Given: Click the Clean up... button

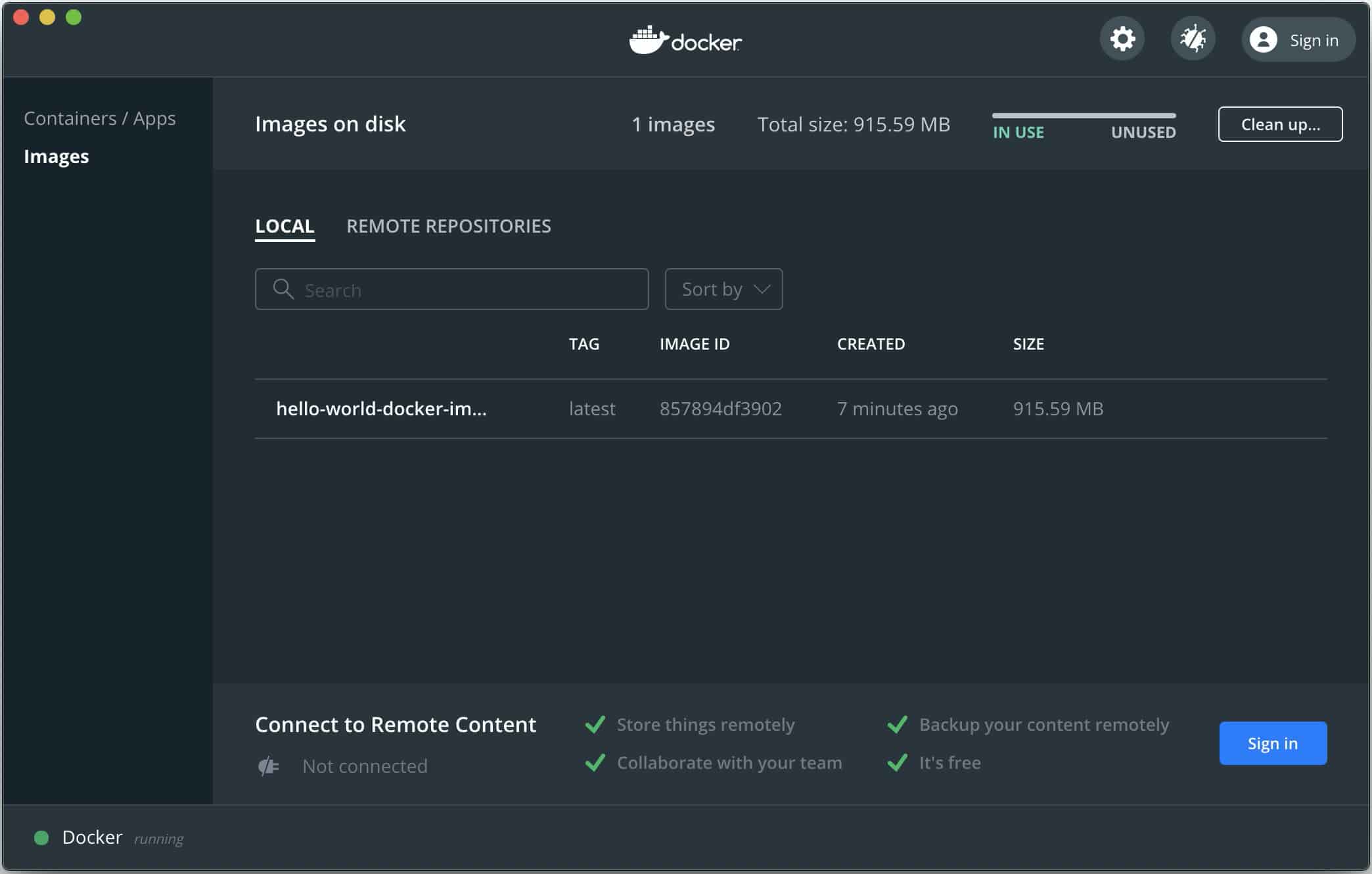Looking at the screenshot, I should click(x=1280, y=124).
